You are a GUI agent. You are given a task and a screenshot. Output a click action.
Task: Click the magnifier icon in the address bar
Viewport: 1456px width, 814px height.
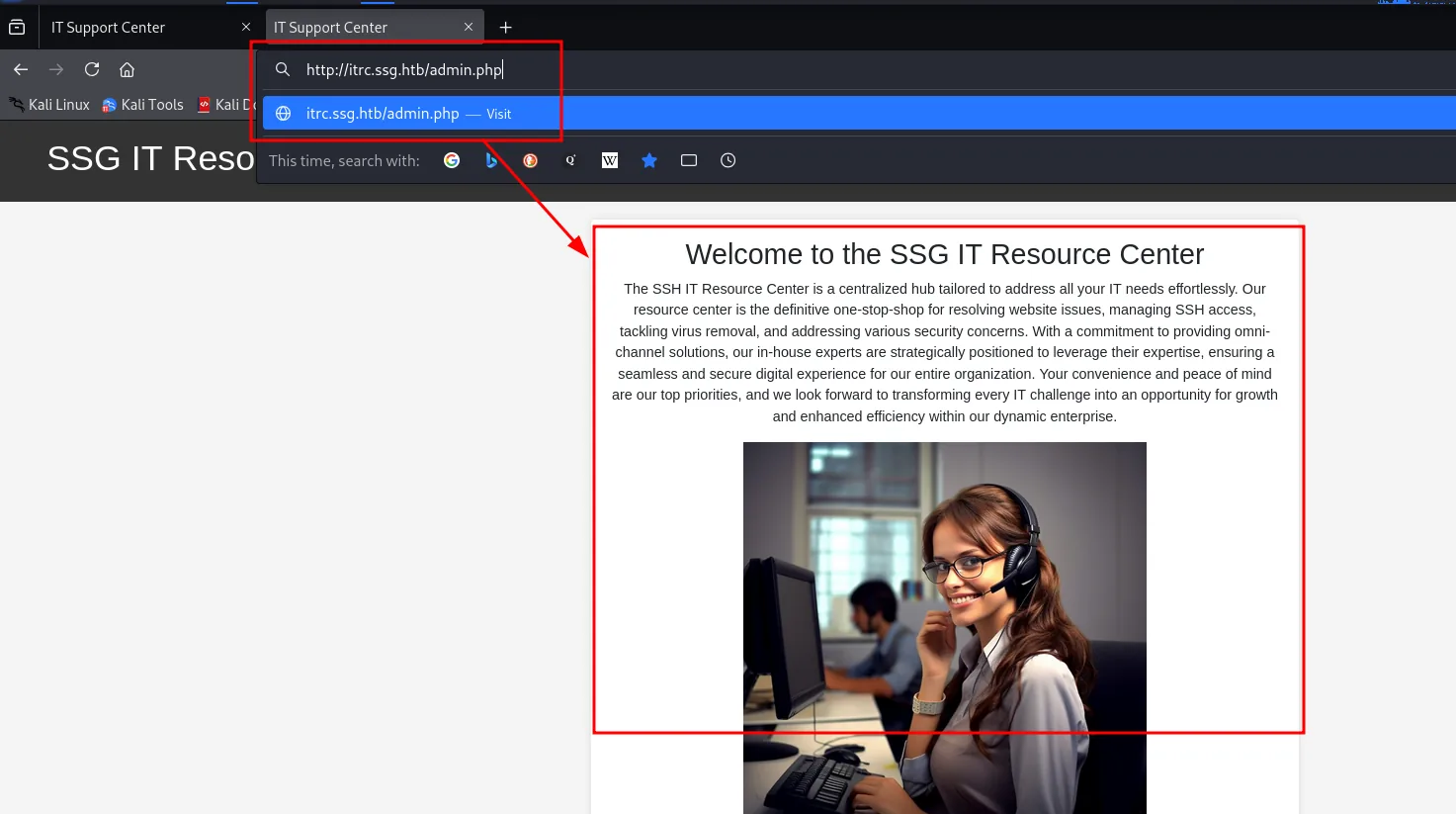point(283,69)
